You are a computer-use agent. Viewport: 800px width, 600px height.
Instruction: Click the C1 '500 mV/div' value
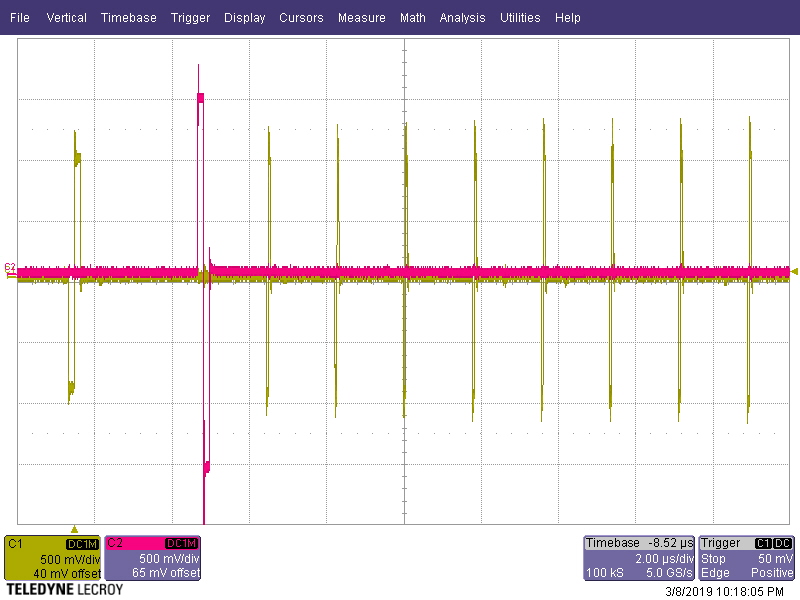click(x=70, y=560)
